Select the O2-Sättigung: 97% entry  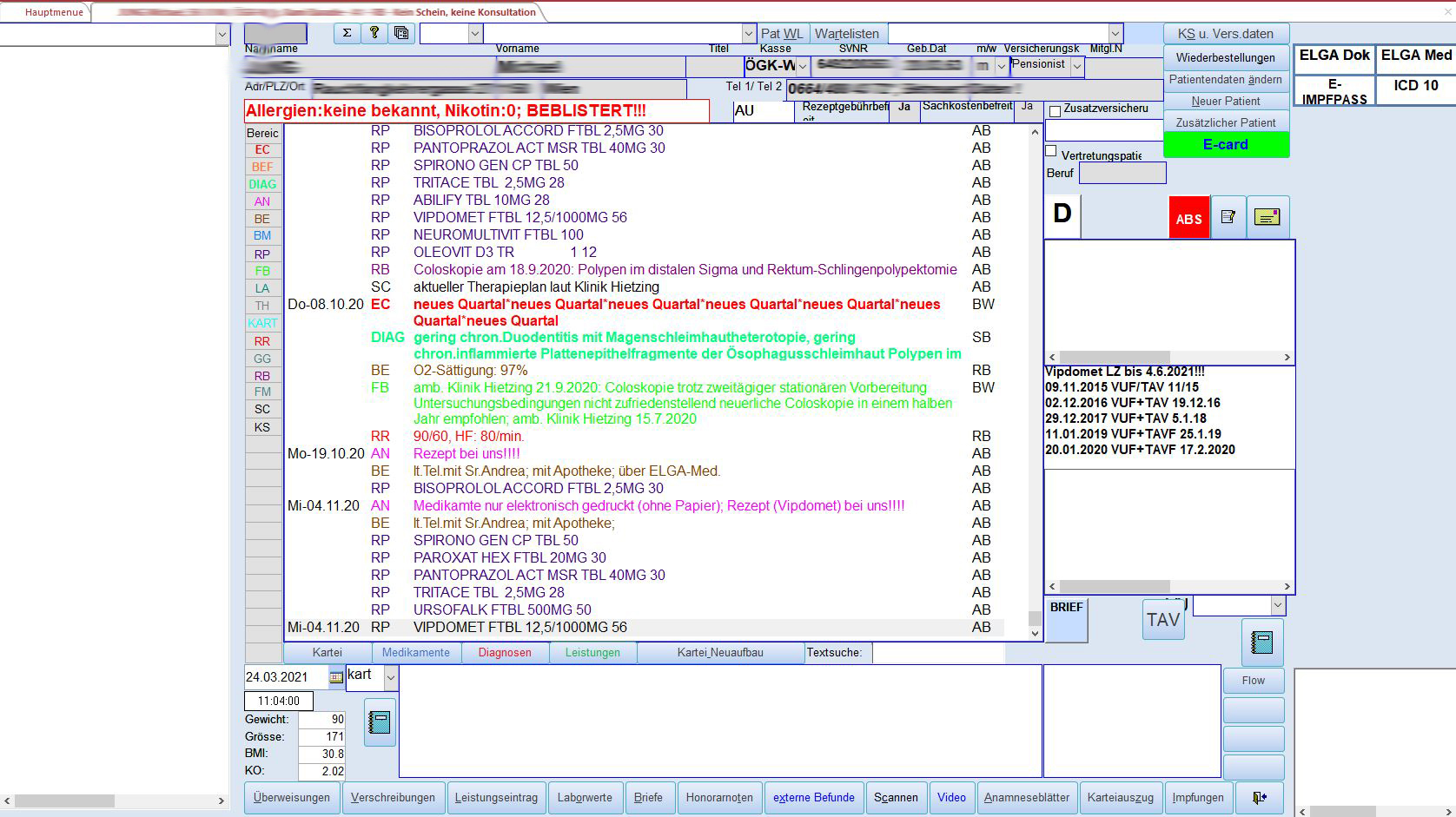(470, 370)
